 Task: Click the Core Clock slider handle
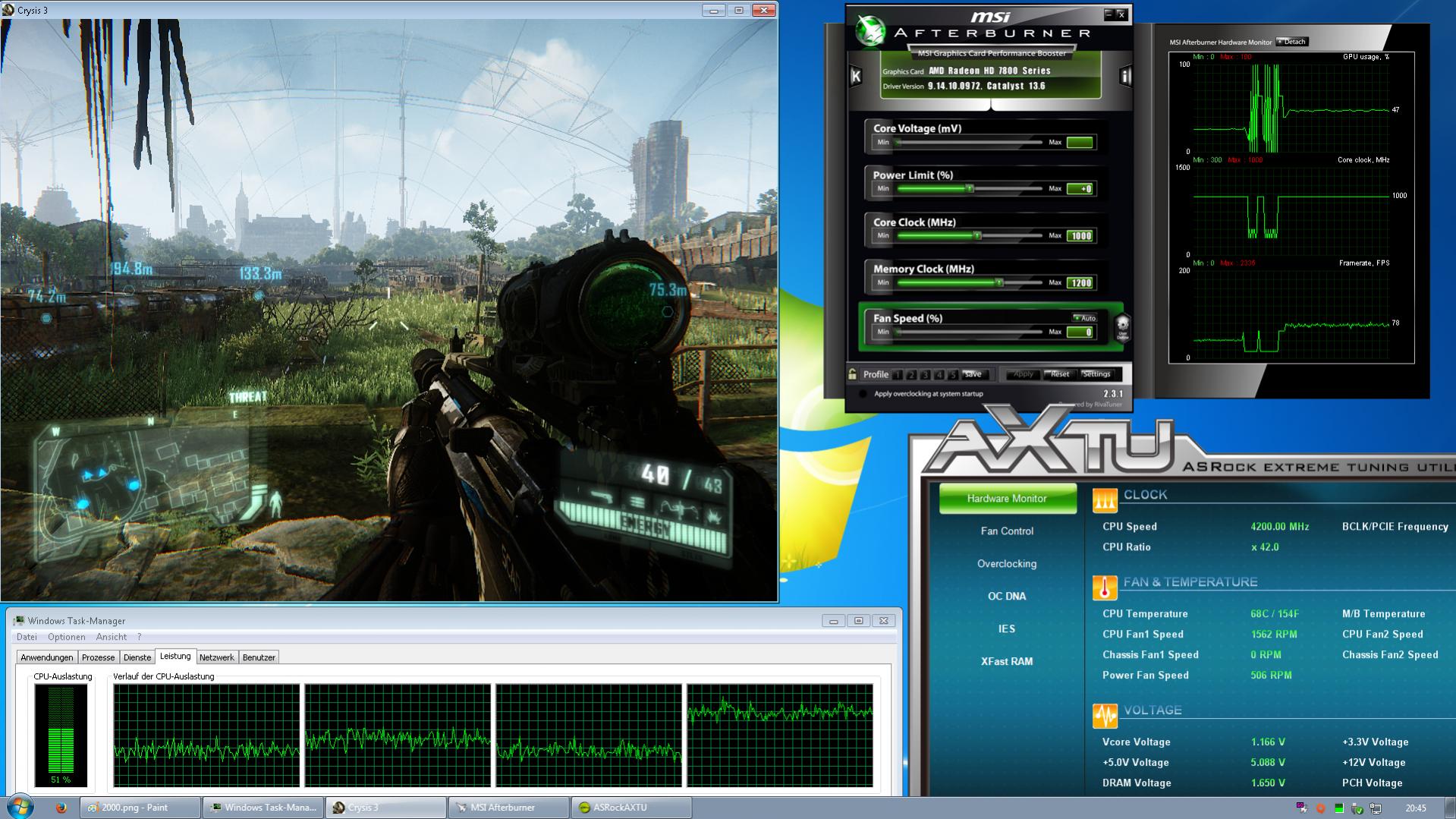click(x=977, y=235)
